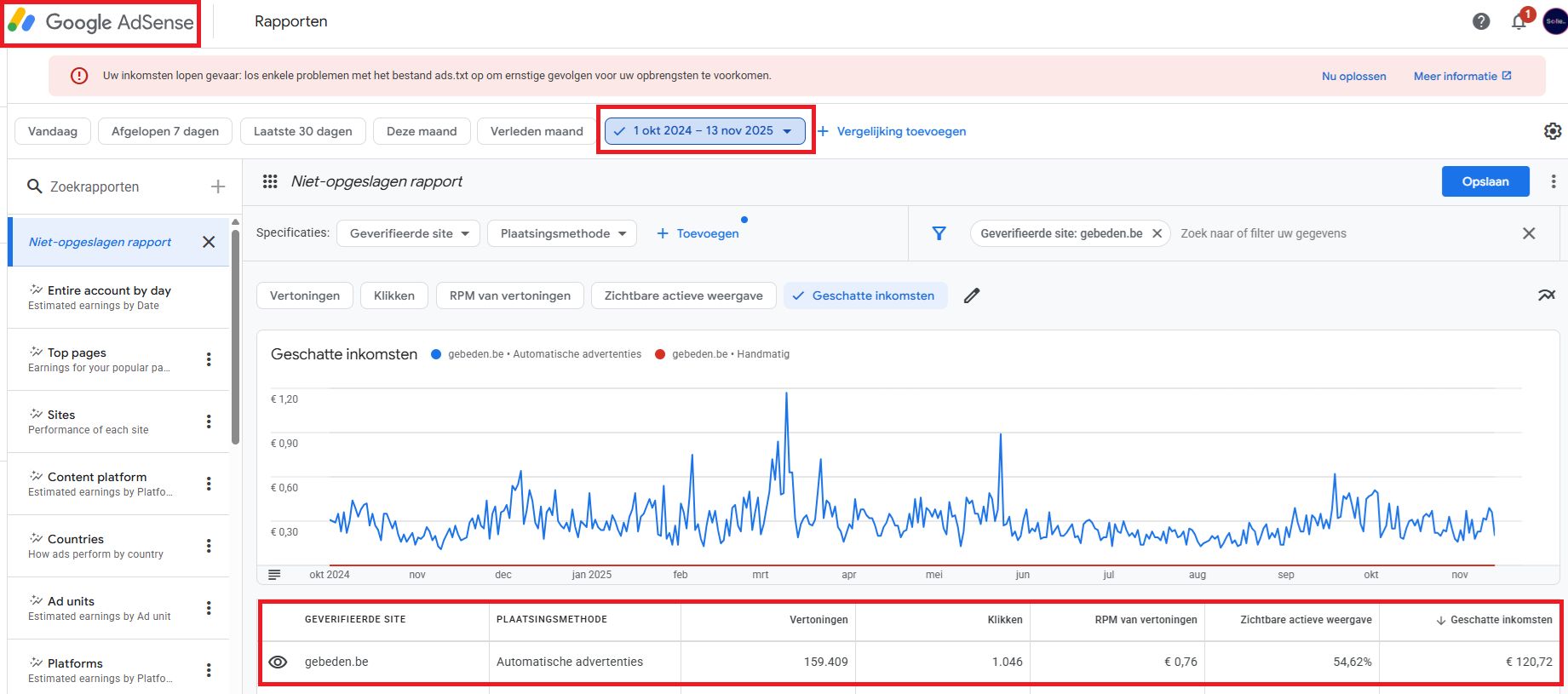Select Deze maand date range
The width and height of the screenshot is (1568, 694).
[422, 131]
